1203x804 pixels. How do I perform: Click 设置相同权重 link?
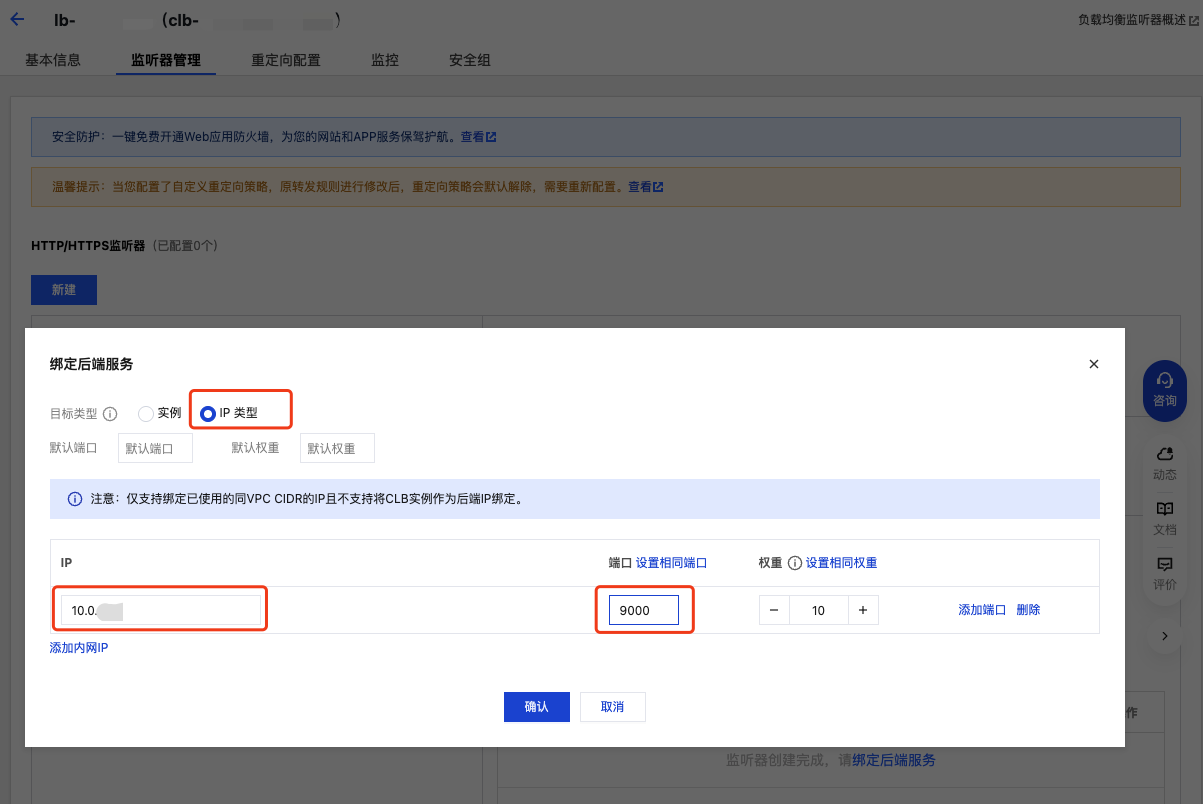tap(842, 563)
